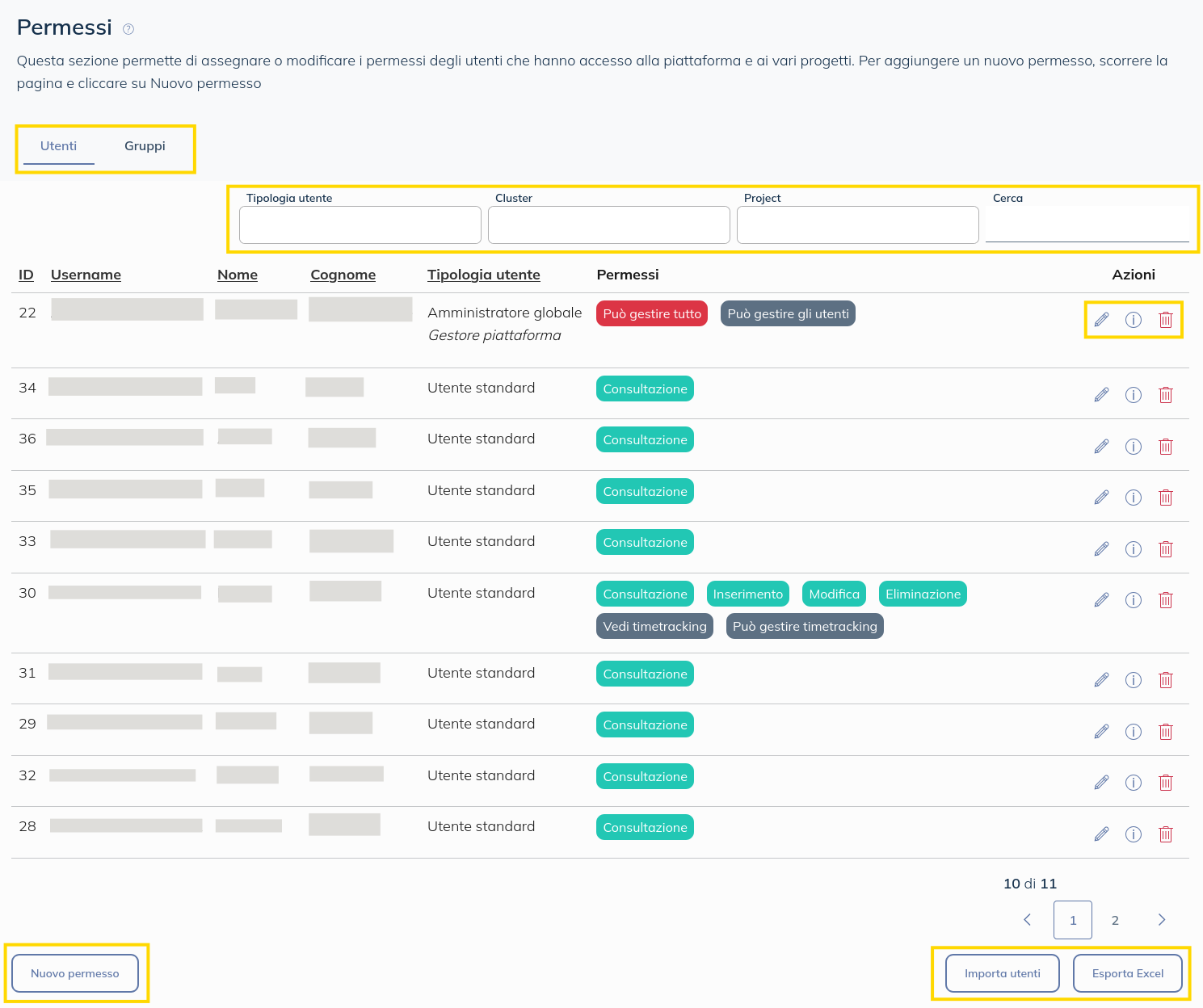Edit user ID 31 with pencil icon
The height and width of the screenshot is (1008, 1203).
click(1101, 680)
